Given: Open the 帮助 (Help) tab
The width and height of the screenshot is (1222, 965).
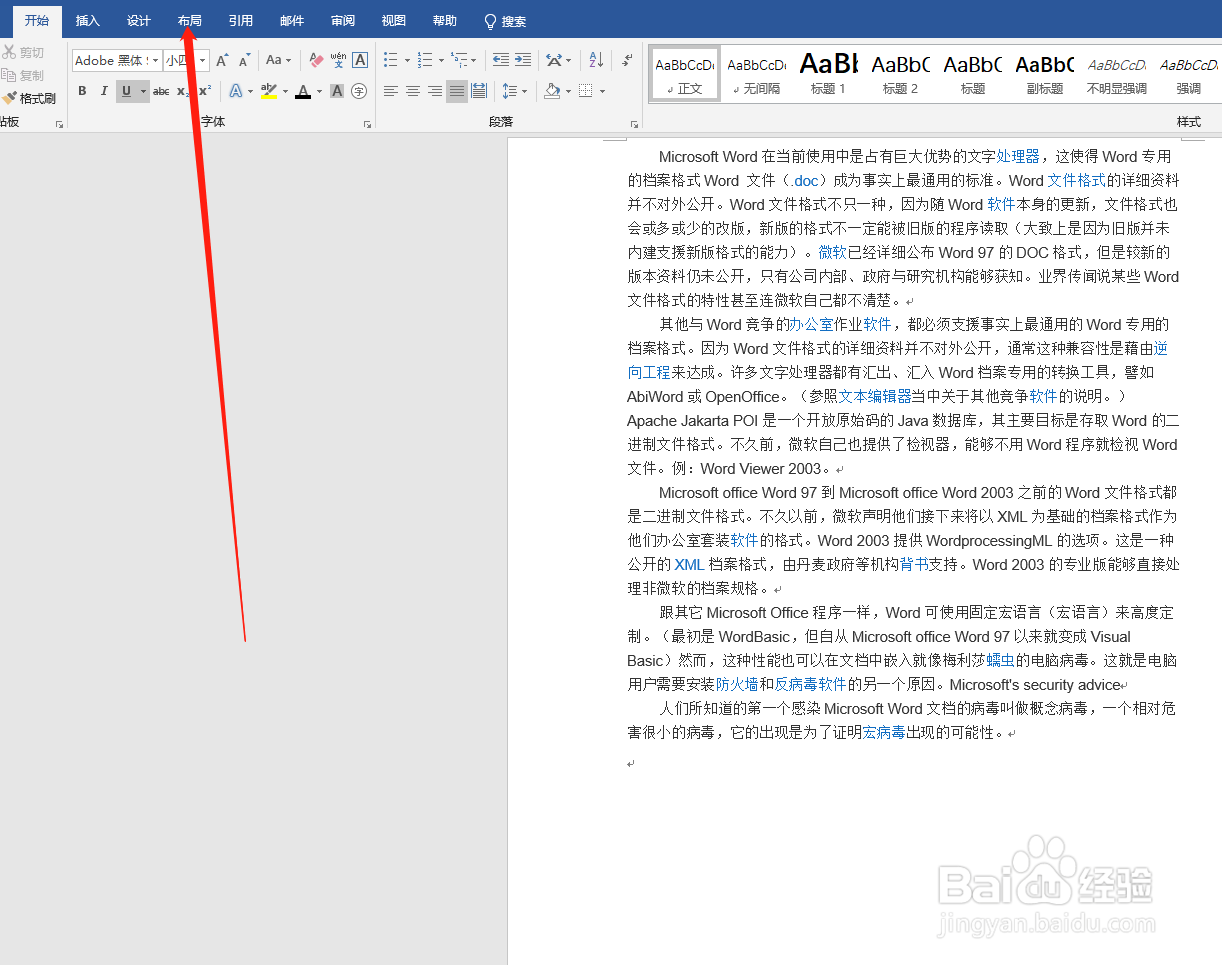Looking at the screenshot, I should 445,21.
